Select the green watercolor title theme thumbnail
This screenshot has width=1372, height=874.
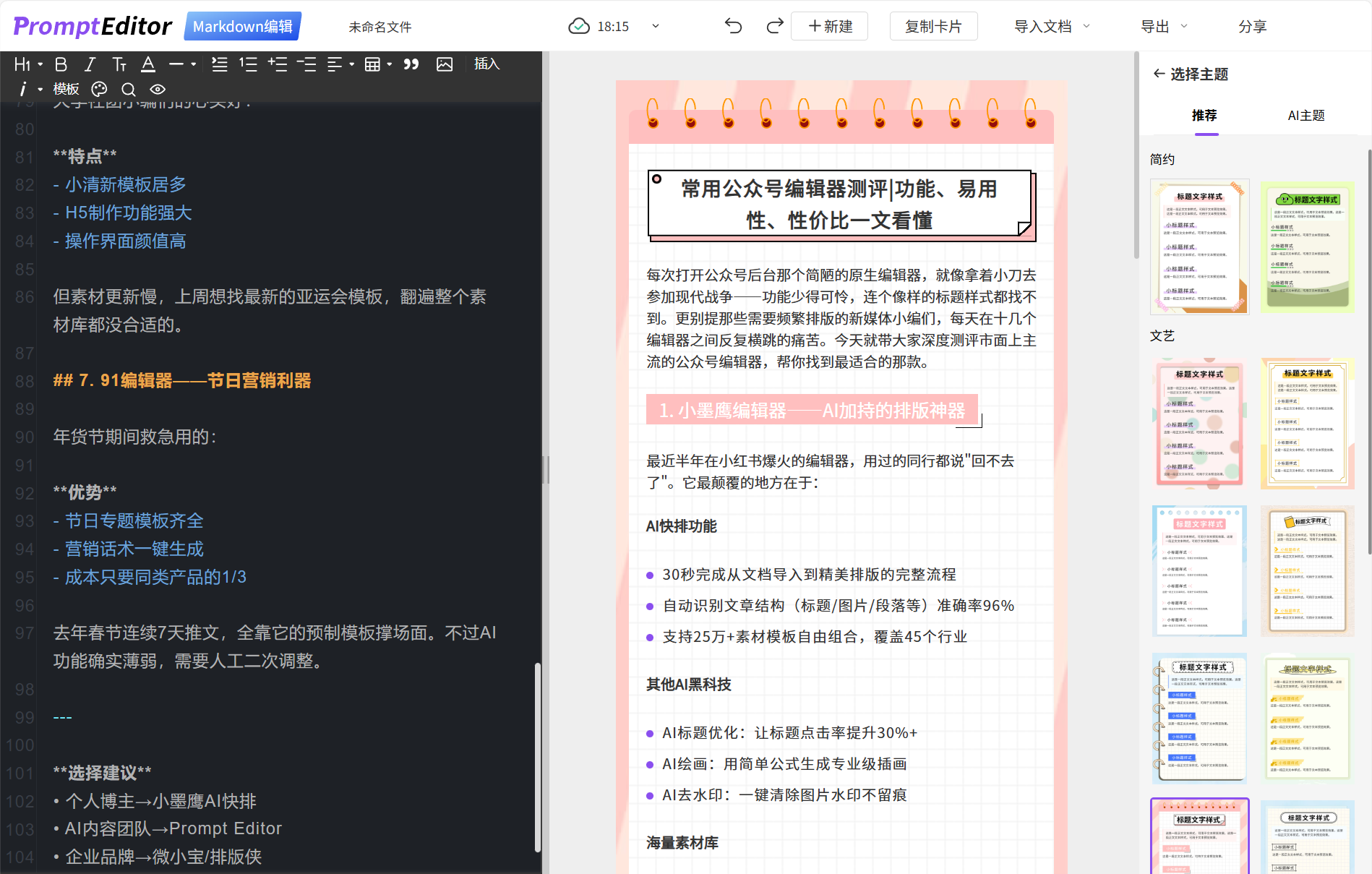point(1307,719)
